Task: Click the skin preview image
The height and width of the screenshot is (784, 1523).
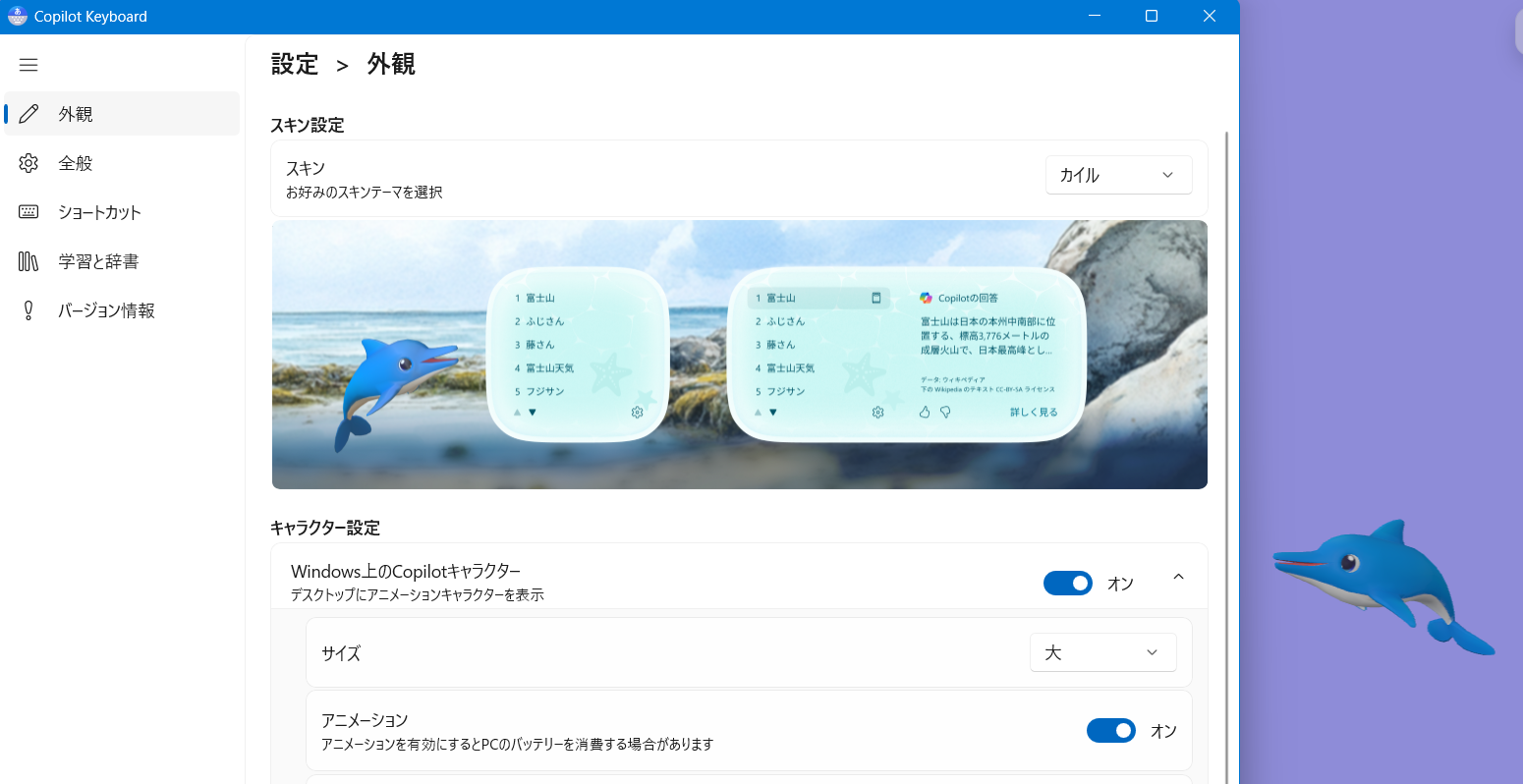Action: (740, 355)
